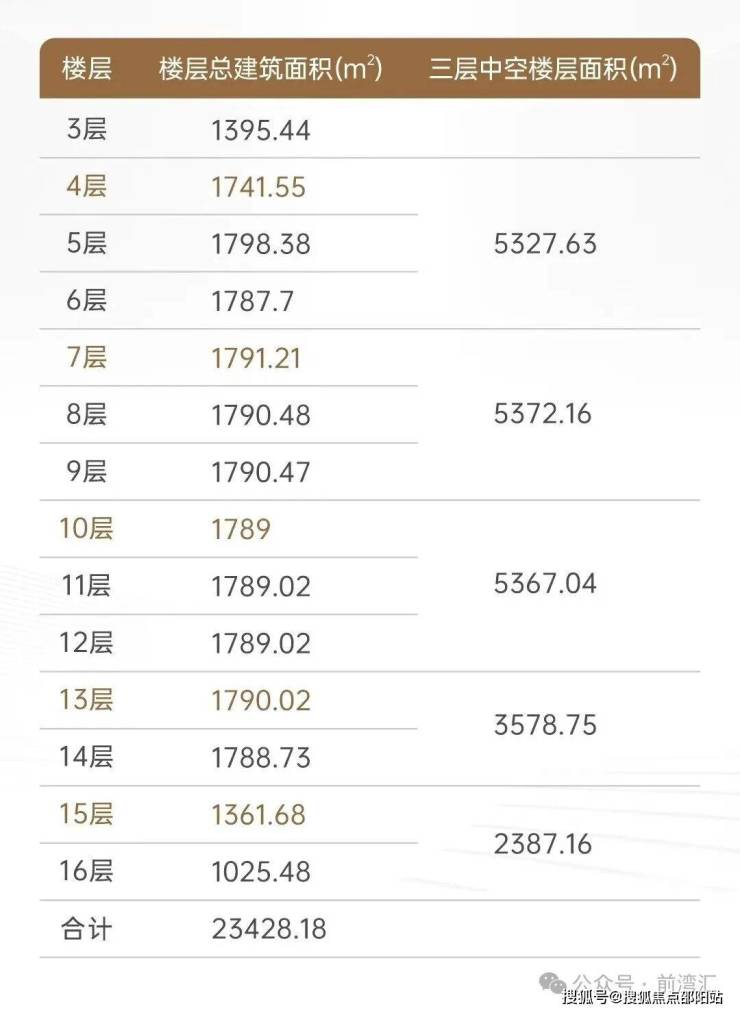740x1013 pixels.
Task: Select the 1741.55 area value
Action: [x=259, y=187]
